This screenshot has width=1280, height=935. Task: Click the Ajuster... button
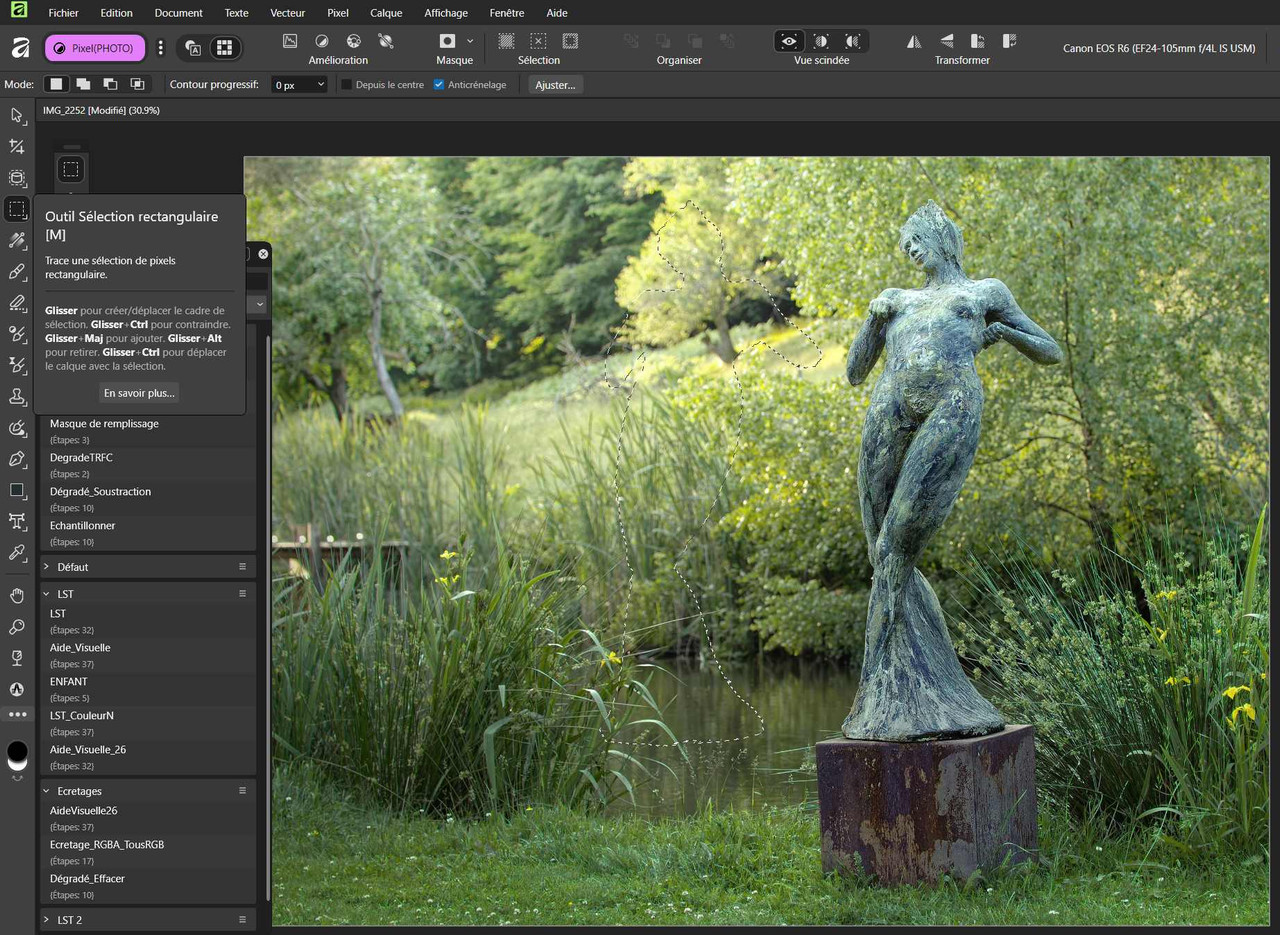(x=555, y=85)
